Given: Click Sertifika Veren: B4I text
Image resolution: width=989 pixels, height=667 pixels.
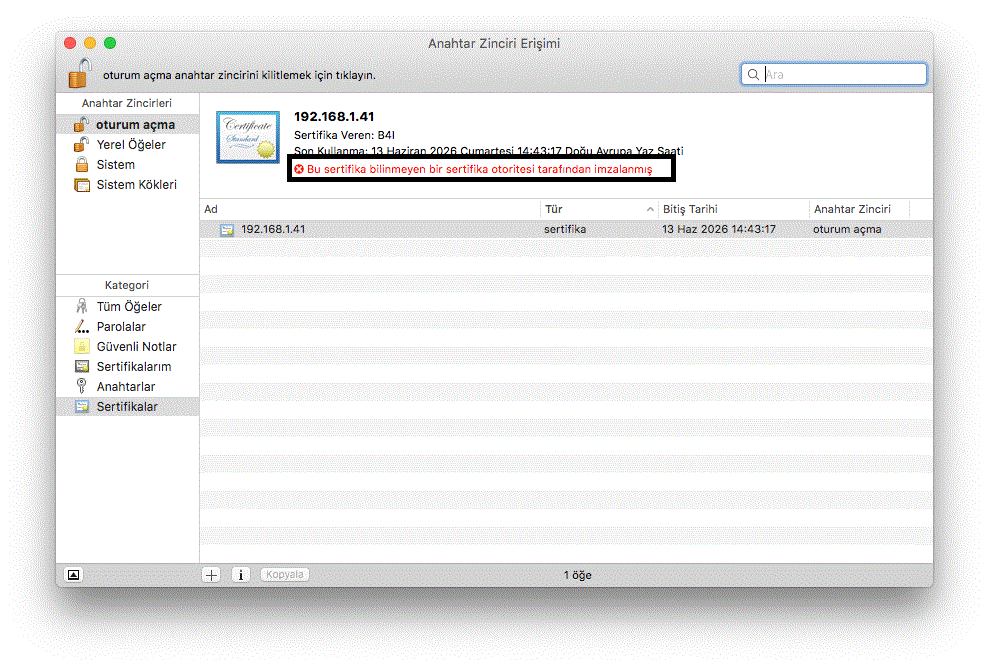Looking at the screenshot, I should tap(344, 135).
